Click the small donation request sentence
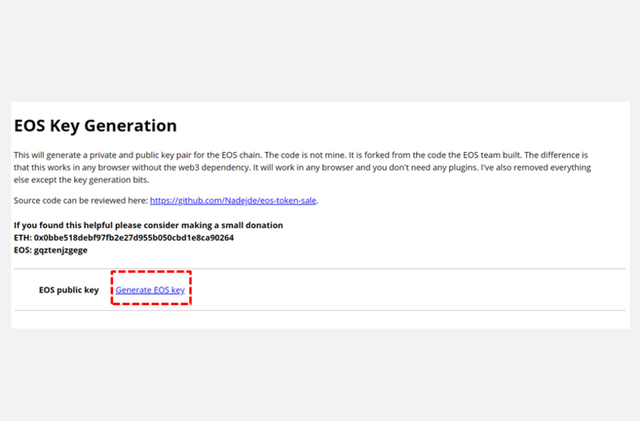Screen dimensions: 640x421 click(x=148, y=225)
